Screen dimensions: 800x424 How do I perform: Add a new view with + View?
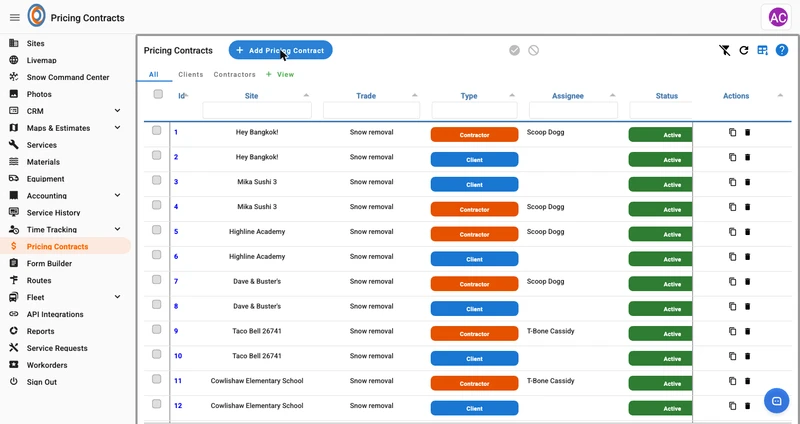pos(280,74)
